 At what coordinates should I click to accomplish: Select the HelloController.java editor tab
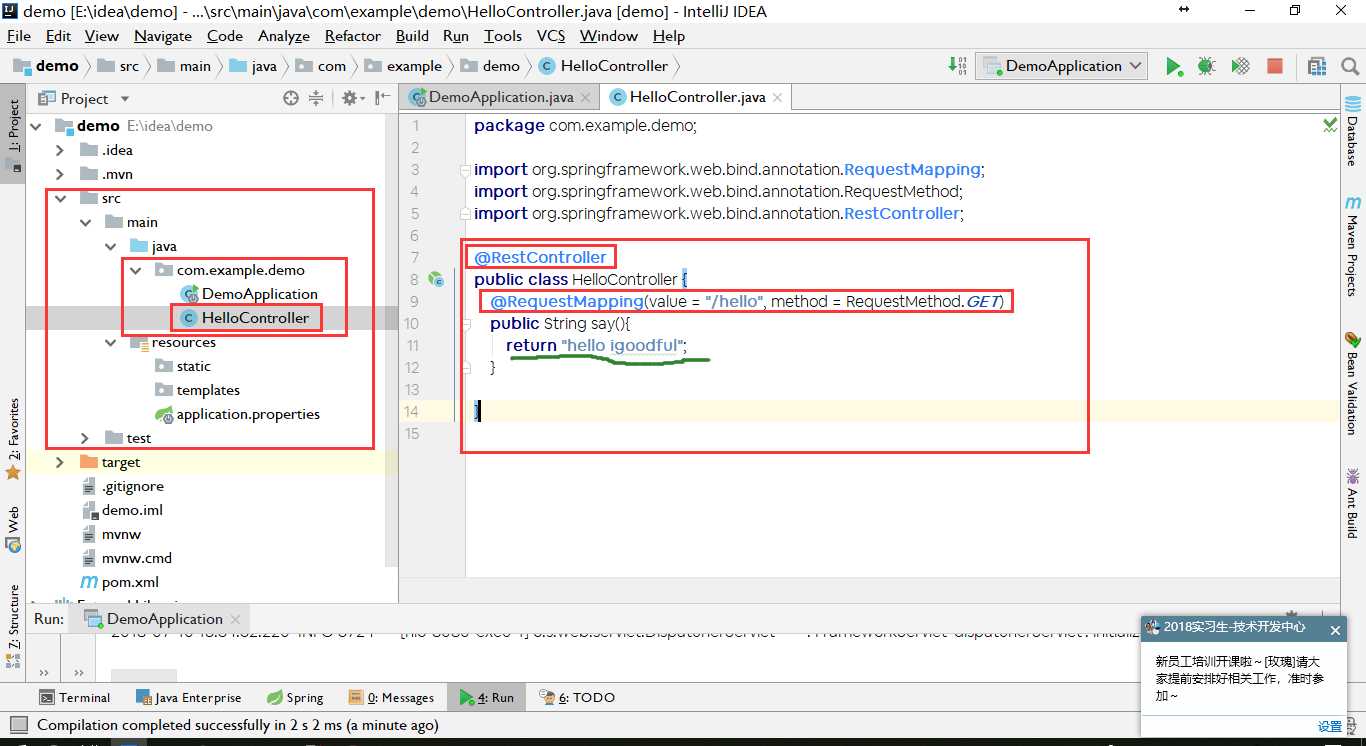point(697,97)
